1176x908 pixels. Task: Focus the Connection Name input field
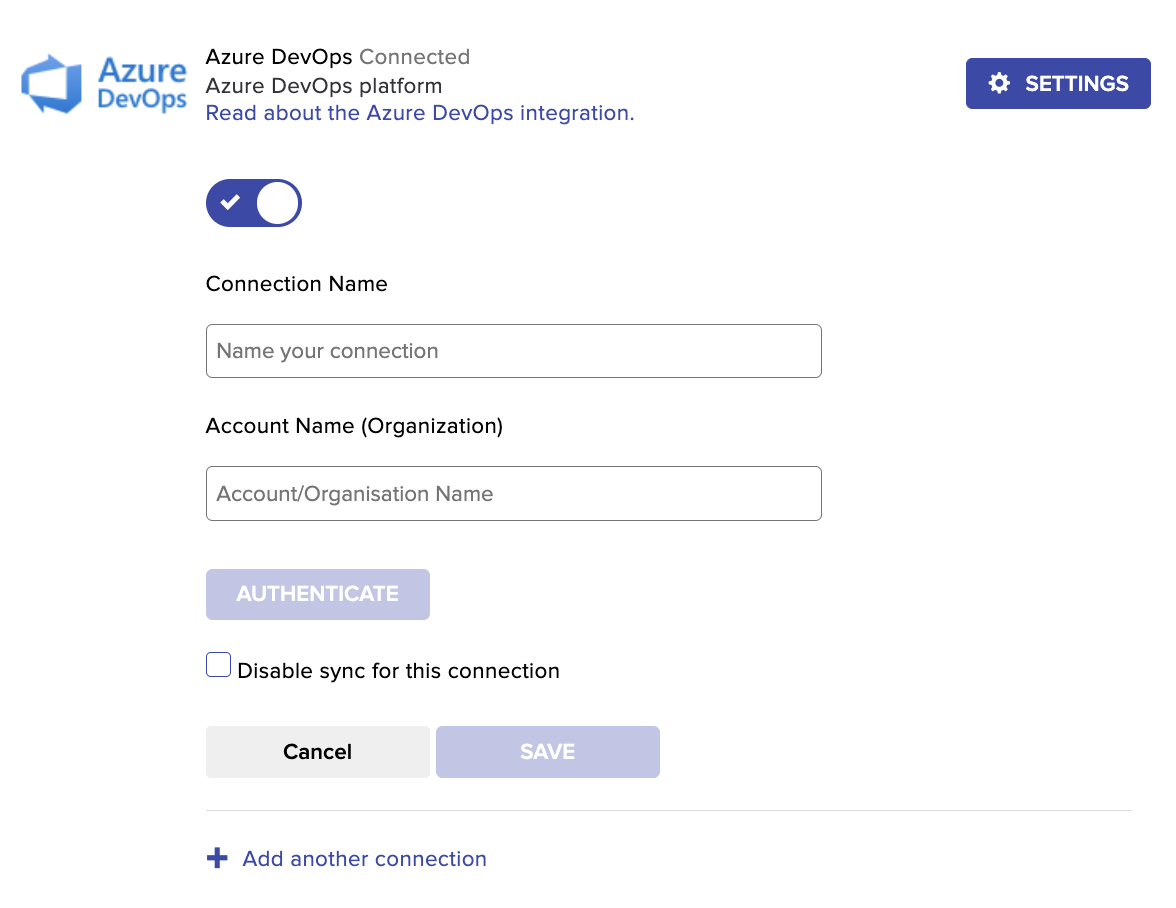pyautogui.click(x=514, y=351)
